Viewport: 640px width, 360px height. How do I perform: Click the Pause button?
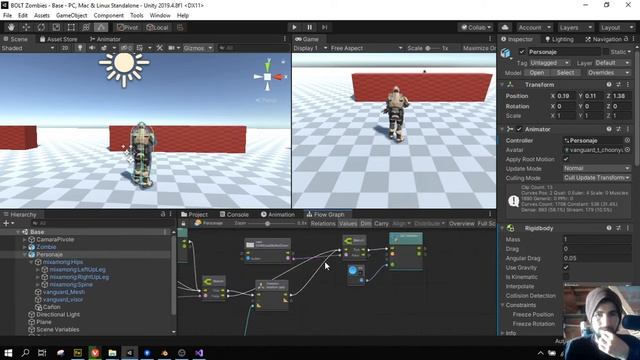[309, 27]
